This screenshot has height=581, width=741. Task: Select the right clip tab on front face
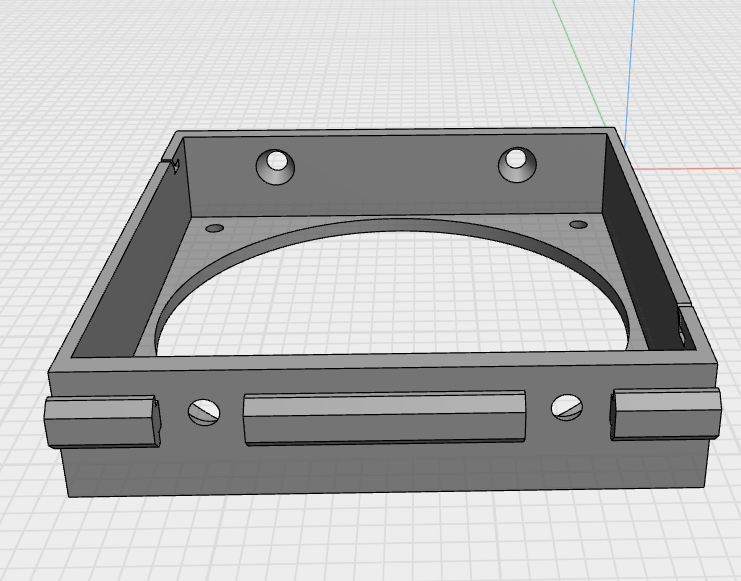coord(665,414)
